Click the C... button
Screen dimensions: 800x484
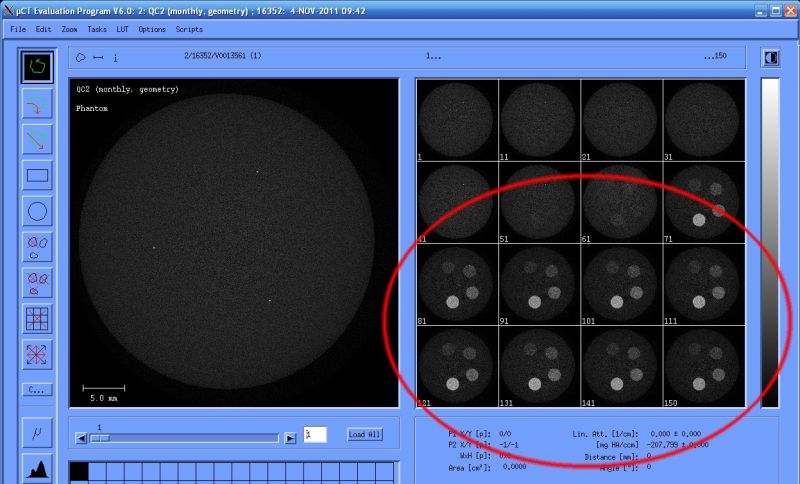[37, 390]
